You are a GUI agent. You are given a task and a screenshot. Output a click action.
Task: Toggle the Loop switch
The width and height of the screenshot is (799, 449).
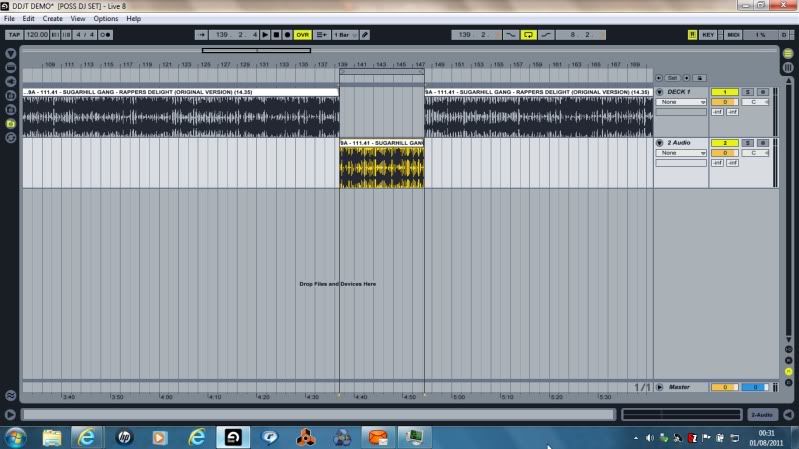pos(529,34)
